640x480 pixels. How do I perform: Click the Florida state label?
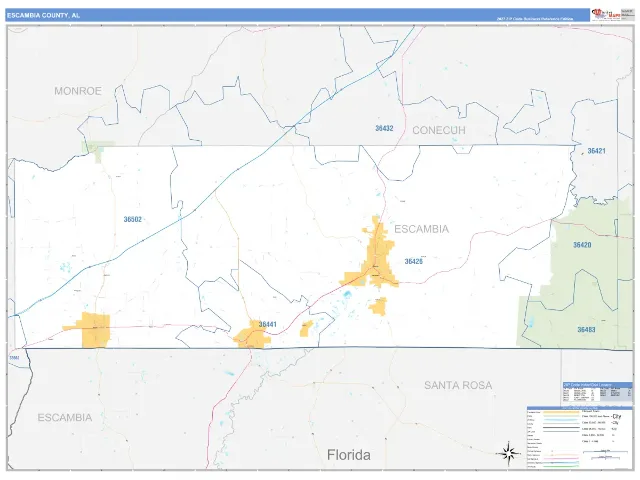349,455
